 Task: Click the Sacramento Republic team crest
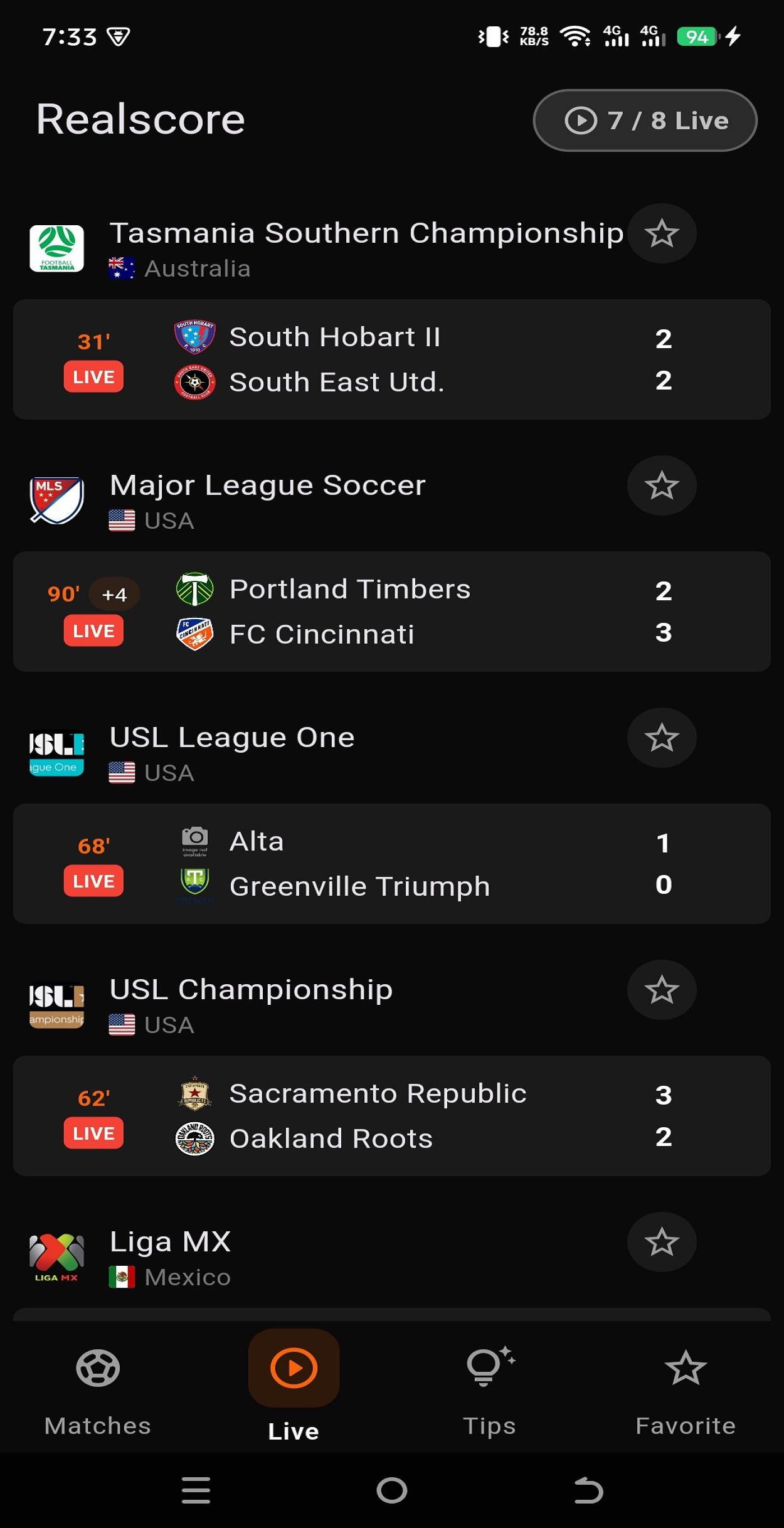pyautogui.click(x=195, y=1094)
